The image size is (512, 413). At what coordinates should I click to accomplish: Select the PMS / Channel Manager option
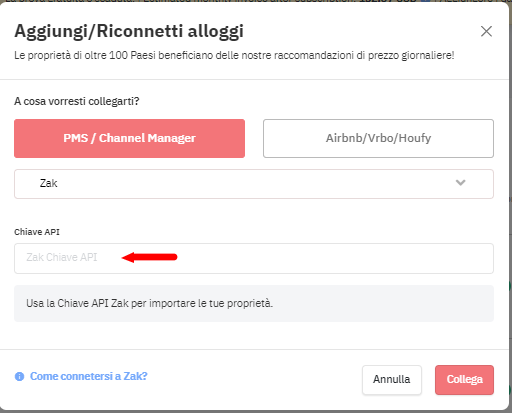point(129,138)
